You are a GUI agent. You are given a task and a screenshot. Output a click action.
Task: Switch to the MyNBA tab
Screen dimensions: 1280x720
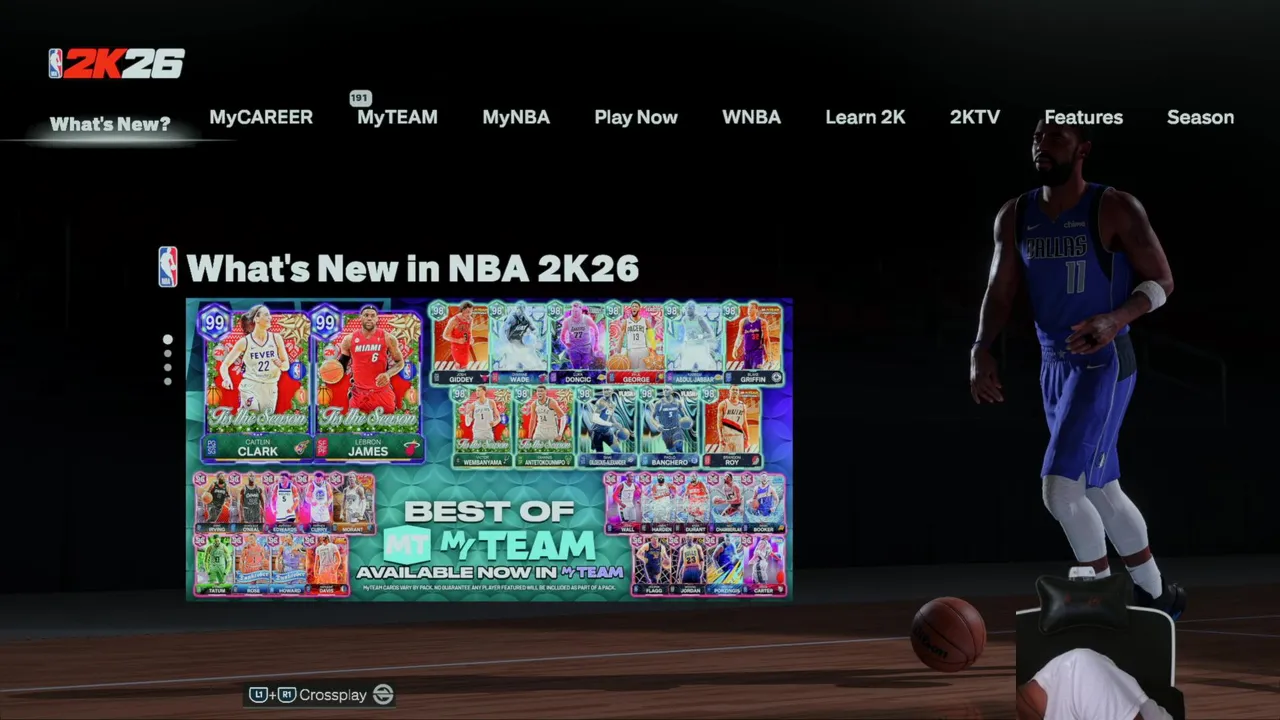click(x=516, y=117)
